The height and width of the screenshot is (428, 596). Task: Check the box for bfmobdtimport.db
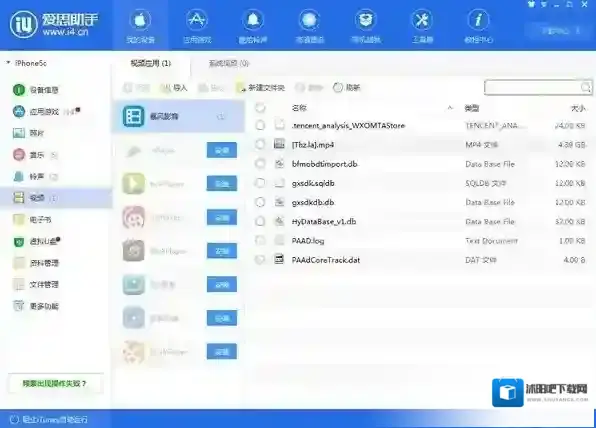[x=260, y=164]
